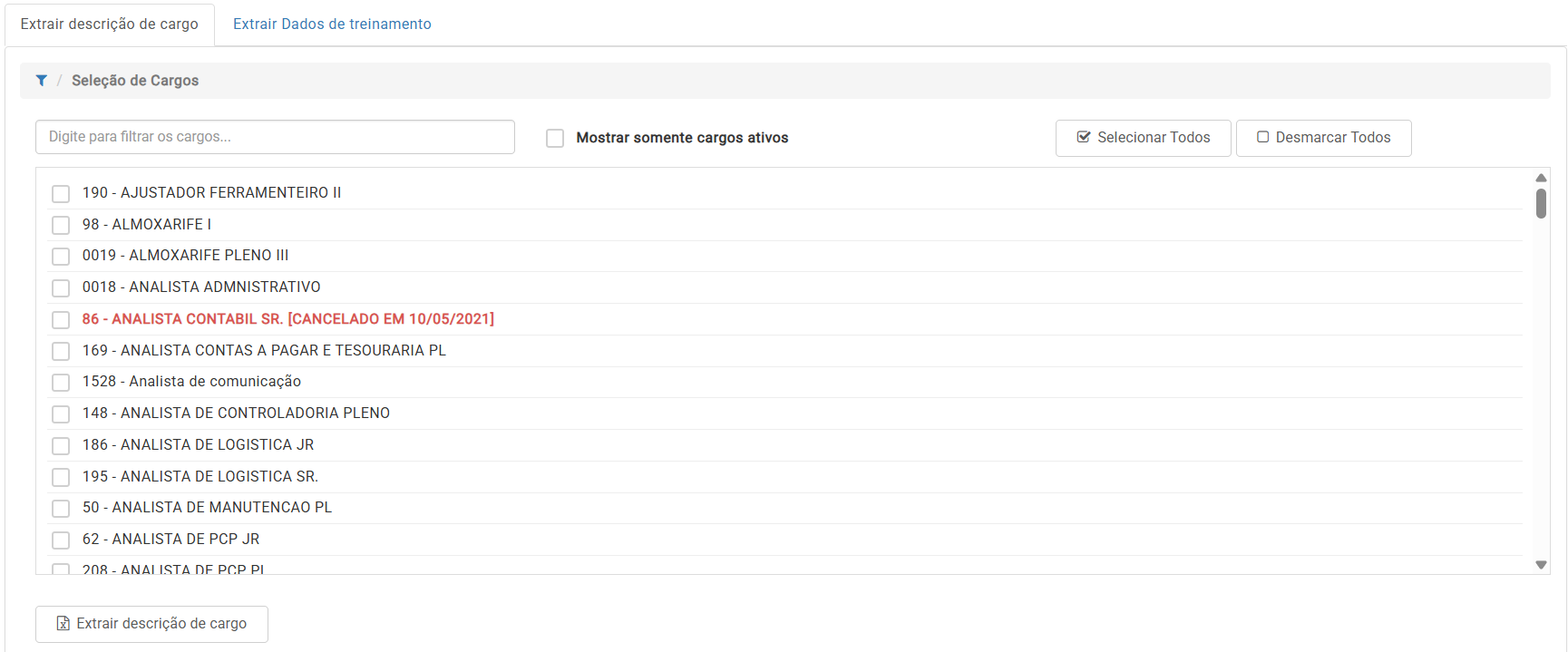Check 190 - AJUSTADOR FERRAMENTEIRO II
The height and width of the screenshot is (652, 1568).
tap(61, 193)
